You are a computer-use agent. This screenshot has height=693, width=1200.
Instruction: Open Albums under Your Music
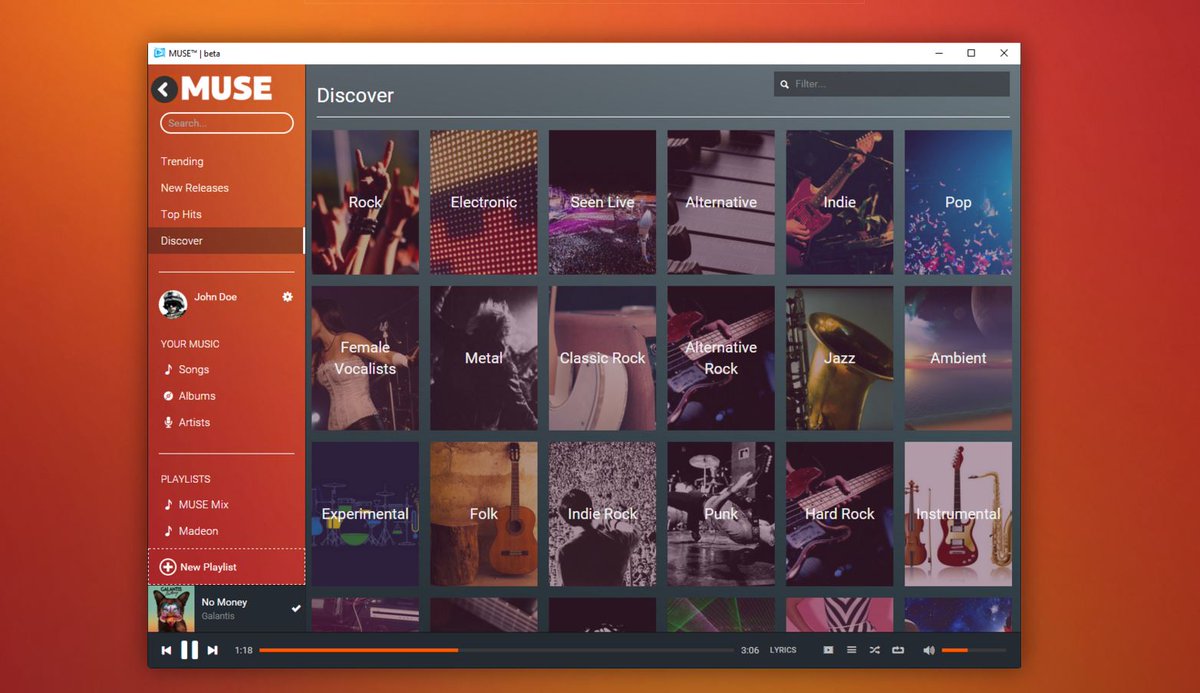[197, 396]
